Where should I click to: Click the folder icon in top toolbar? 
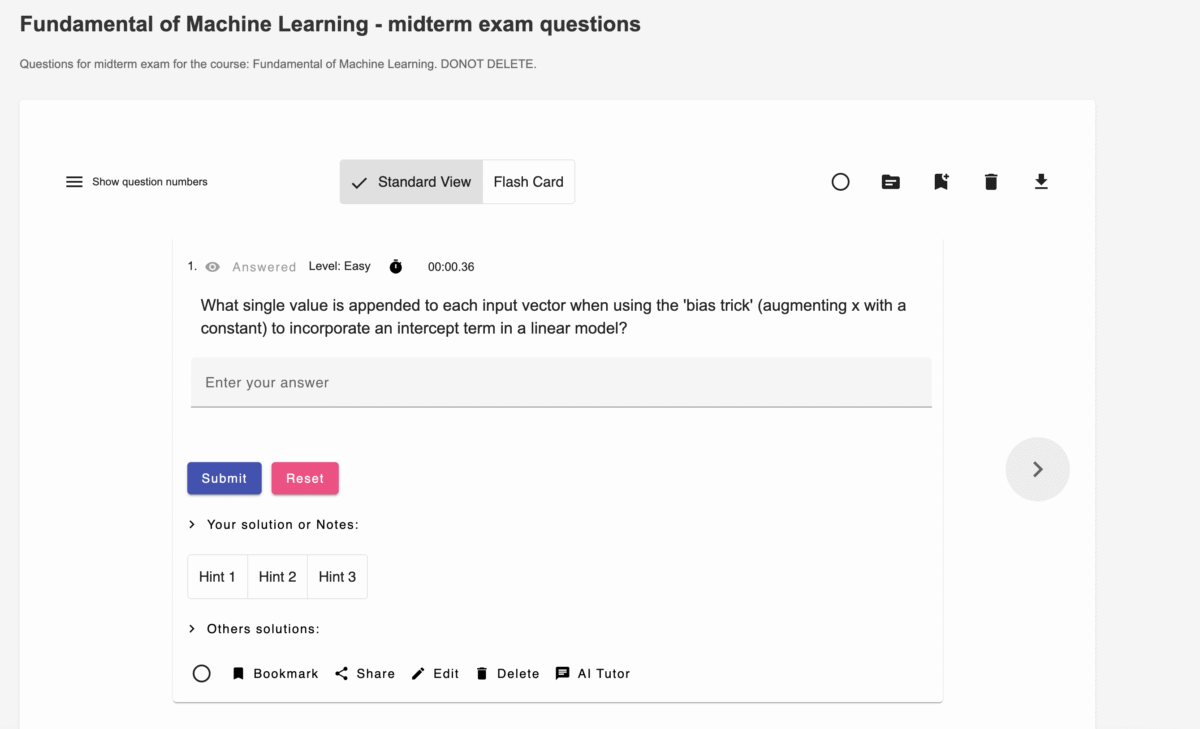[890, 182]
